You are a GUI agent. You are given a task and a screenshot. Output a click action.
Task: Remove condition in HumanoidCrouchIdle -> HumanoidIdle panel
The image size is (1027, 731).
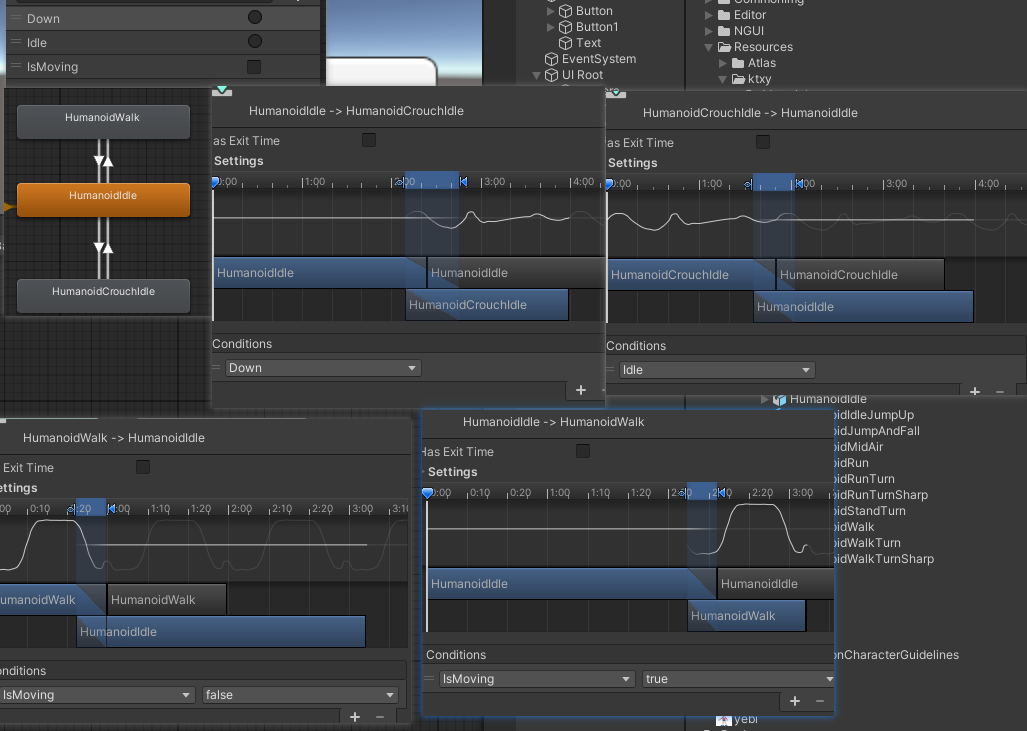click(999, 392)
